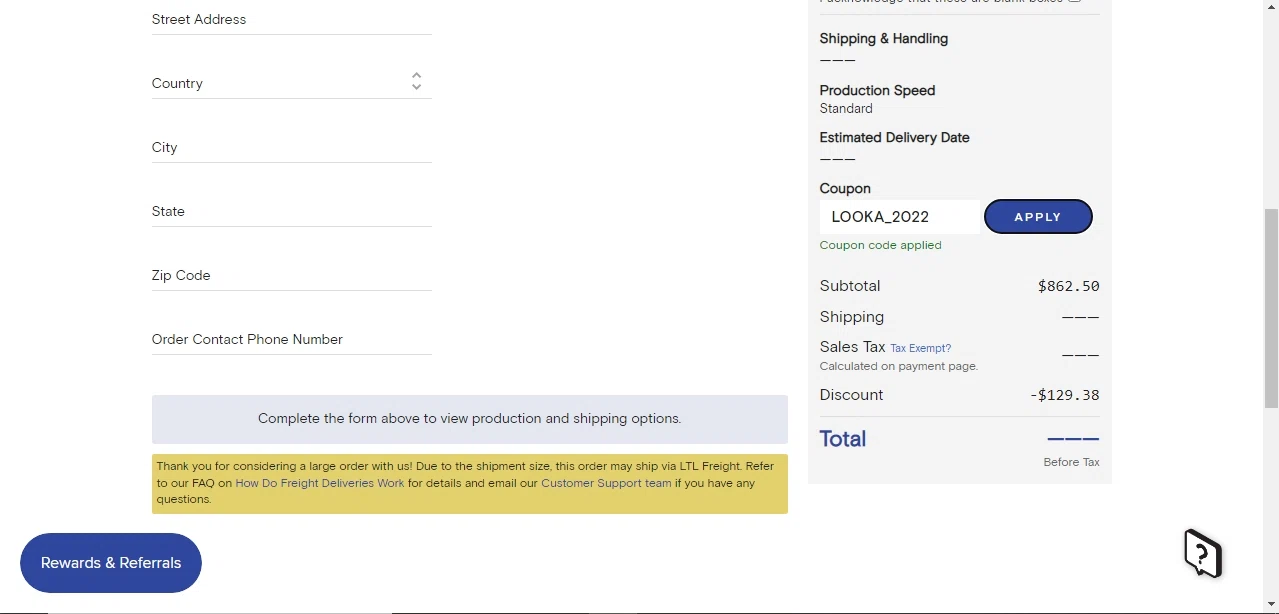Select the subtotal amount $862.50
The width and height of the screenshot is (1279, 614).
pos(1068,286)
